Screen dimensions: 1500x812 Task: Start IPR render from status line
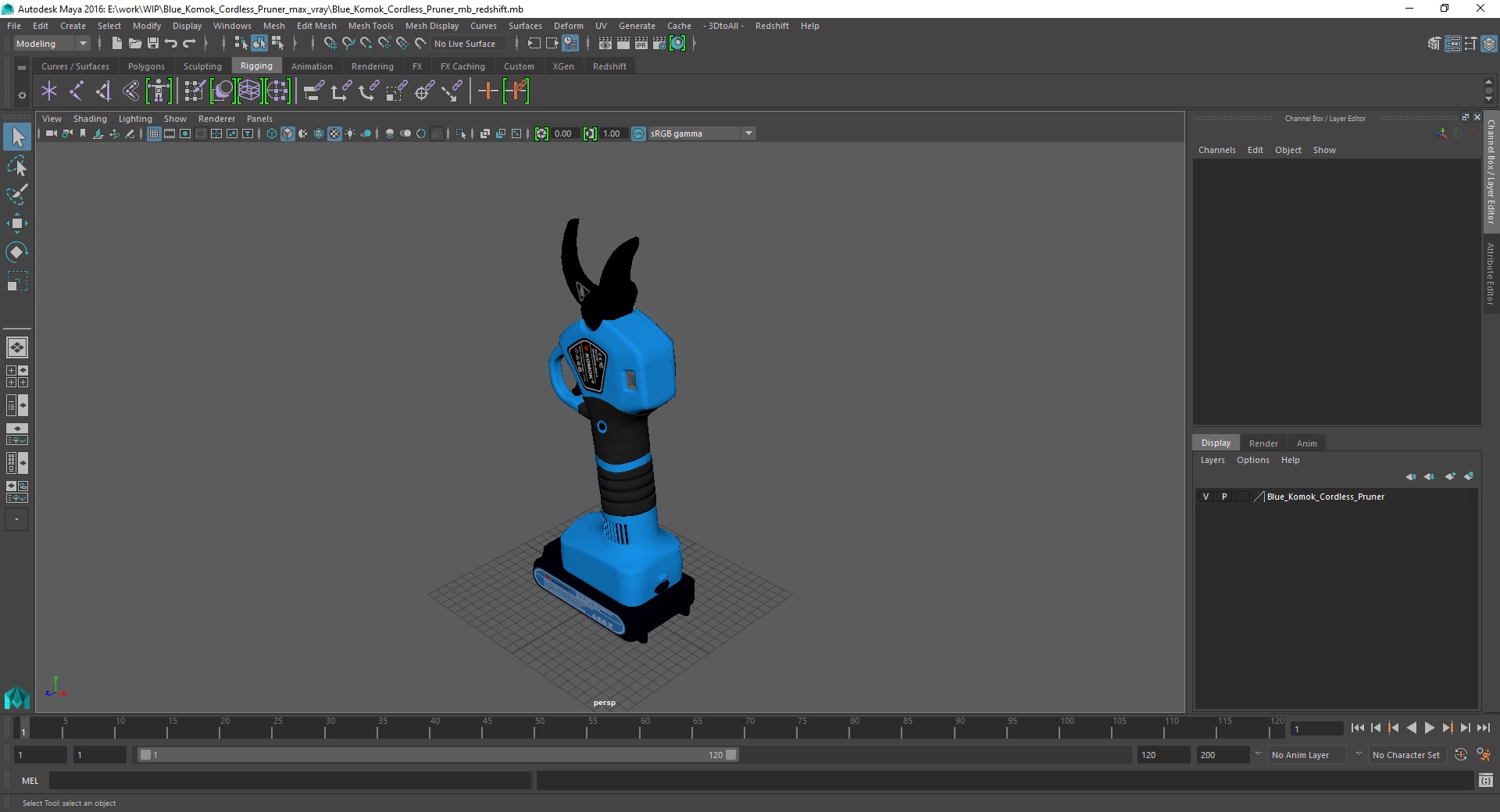(641, 44)
